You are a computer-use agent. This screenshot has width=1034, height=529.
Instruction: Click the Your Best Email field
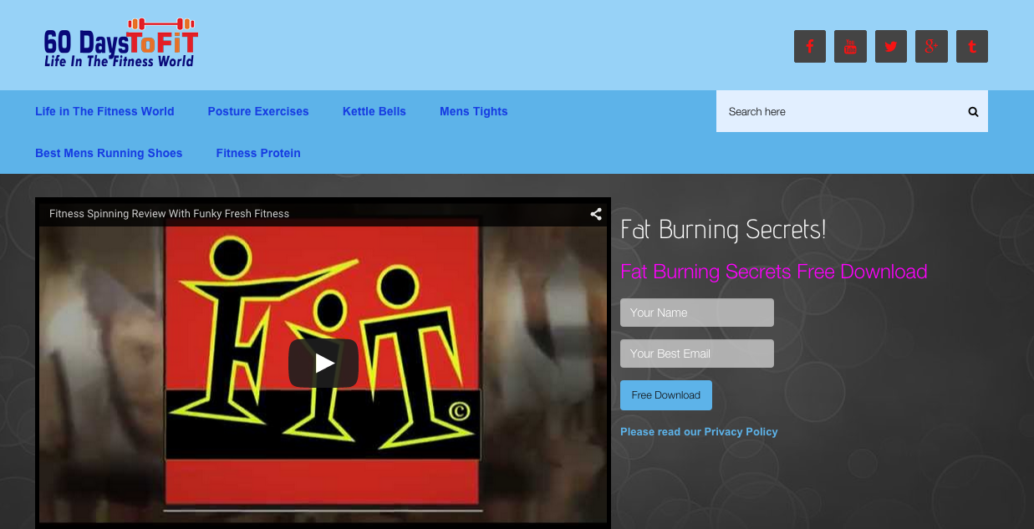click(697, 354)
